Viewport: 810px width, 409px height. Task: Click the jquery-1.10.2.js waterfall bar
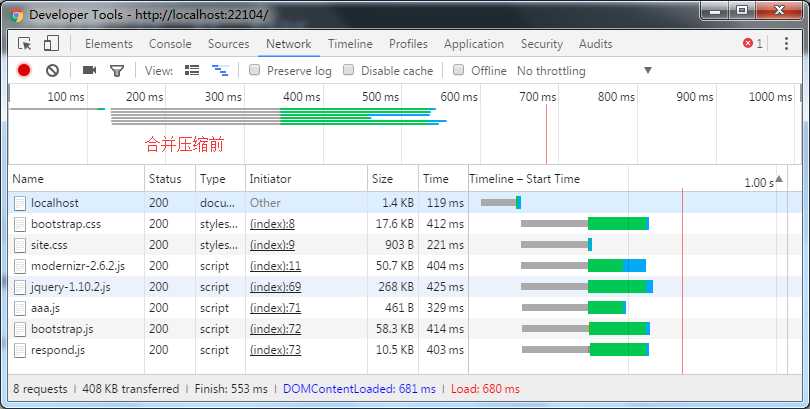(x=587, y=287)
